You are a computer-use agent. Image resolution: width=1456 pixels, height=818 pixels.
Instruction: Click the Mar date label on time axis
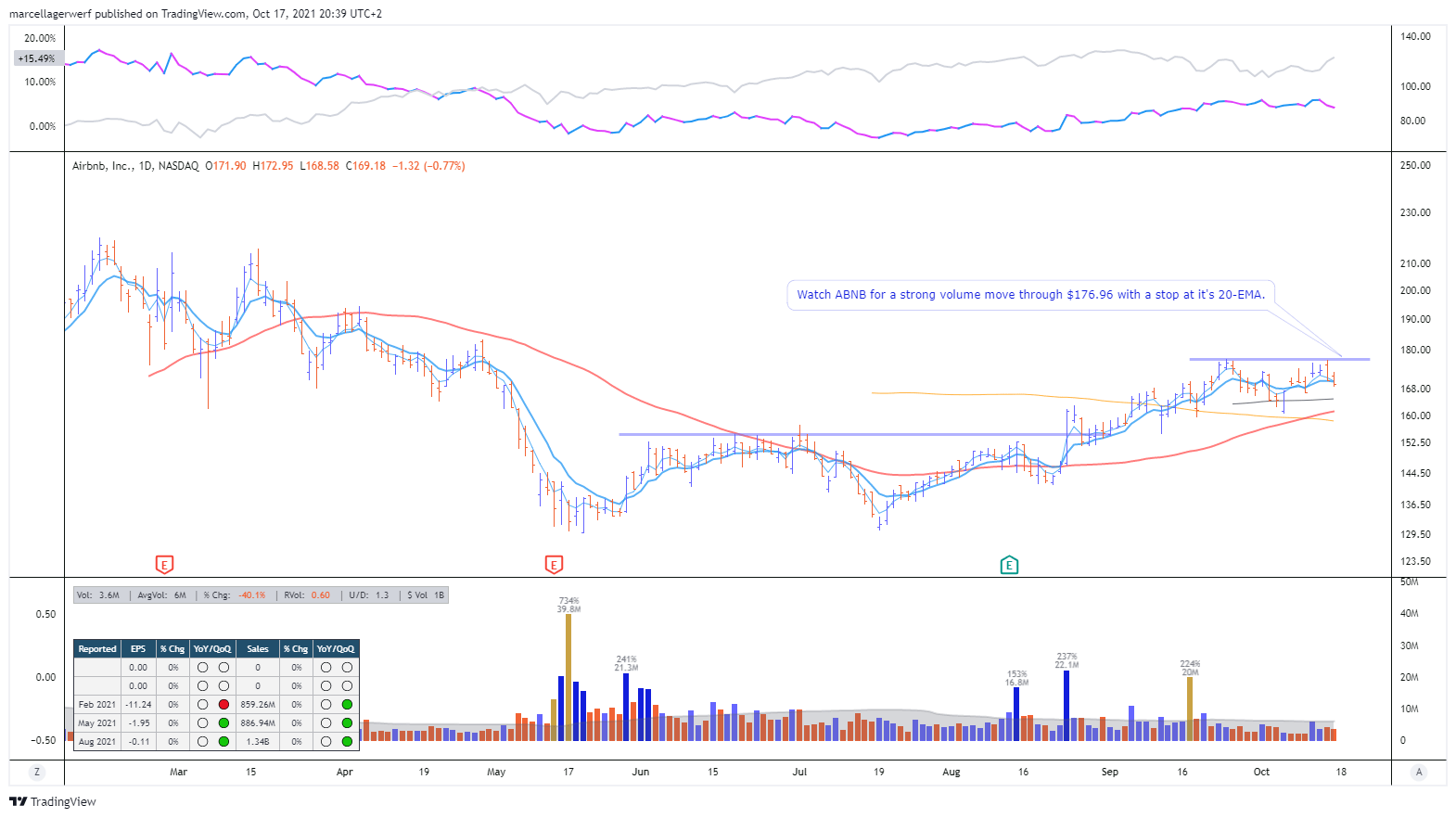point(179,772)
